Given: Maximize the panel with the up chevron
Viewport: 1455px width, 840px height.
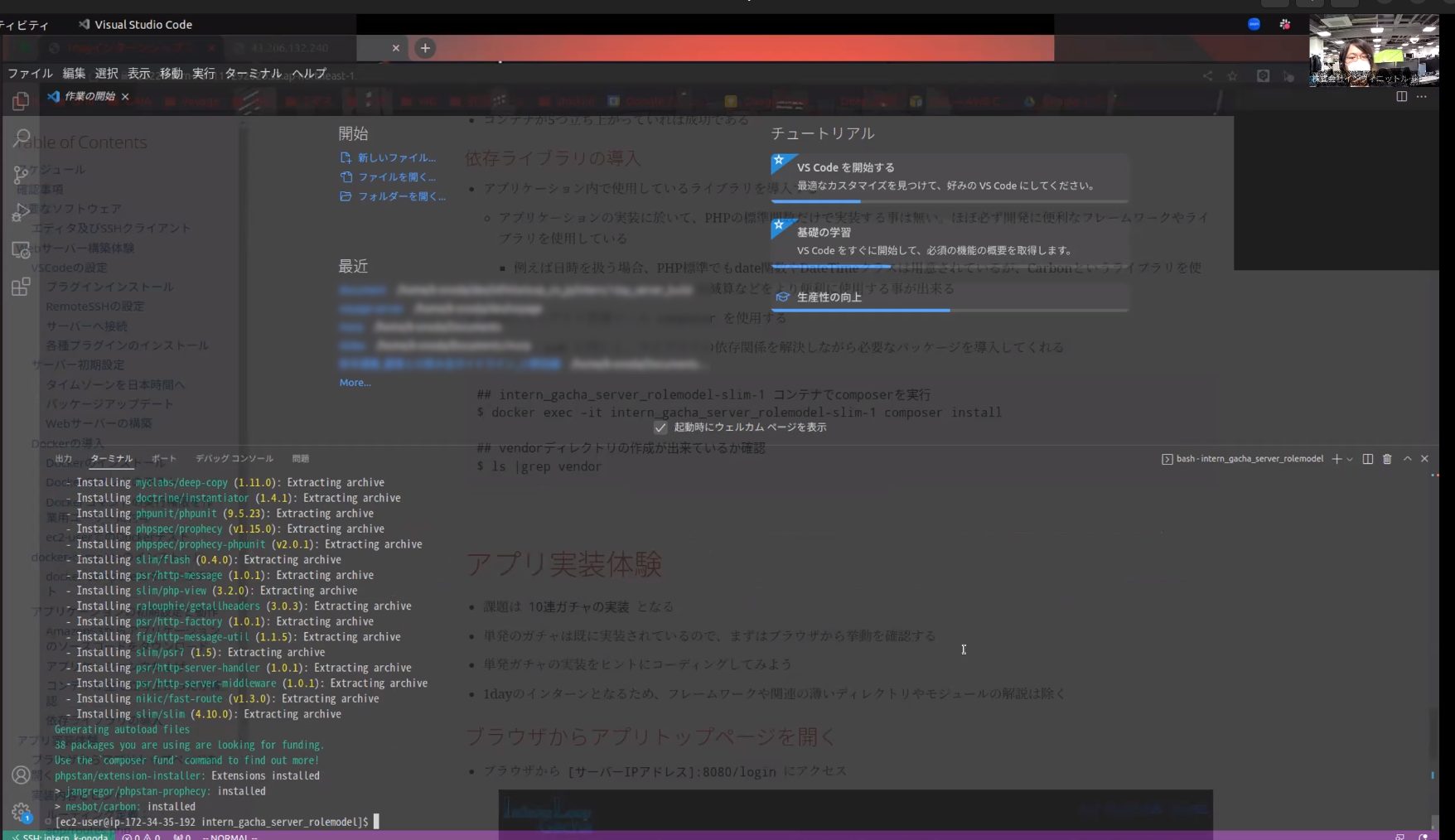Looking at the screenshot, I should (1407, 459).
